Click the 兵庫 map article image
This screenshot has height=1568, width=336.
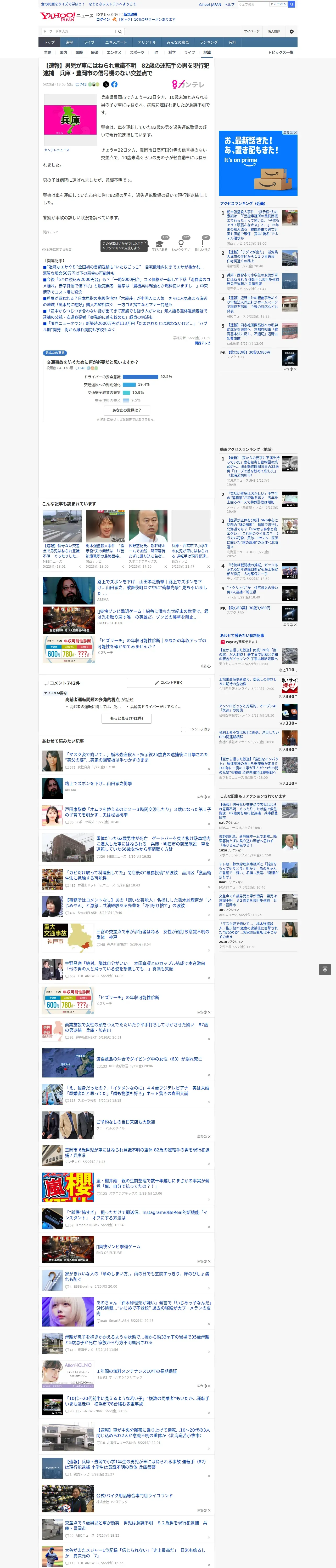70,119
